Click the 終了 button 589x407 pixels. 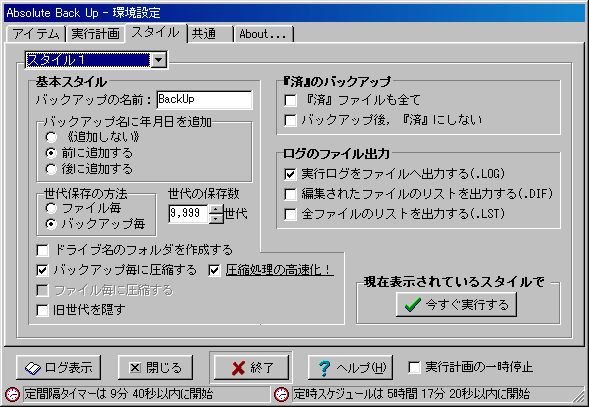click(x=251, y=368)
